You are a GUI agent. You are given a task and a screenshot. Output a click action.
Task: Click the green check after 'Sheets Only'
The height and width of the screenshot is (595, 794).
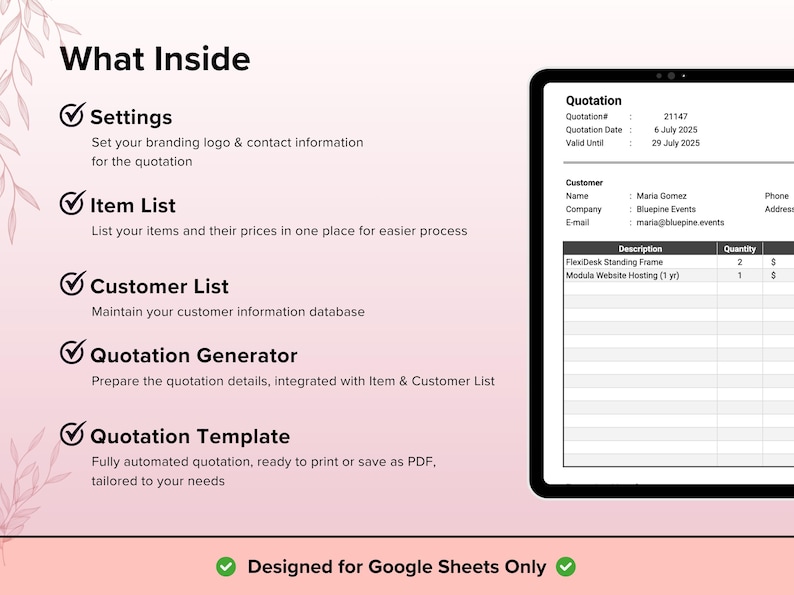(566, 567)
